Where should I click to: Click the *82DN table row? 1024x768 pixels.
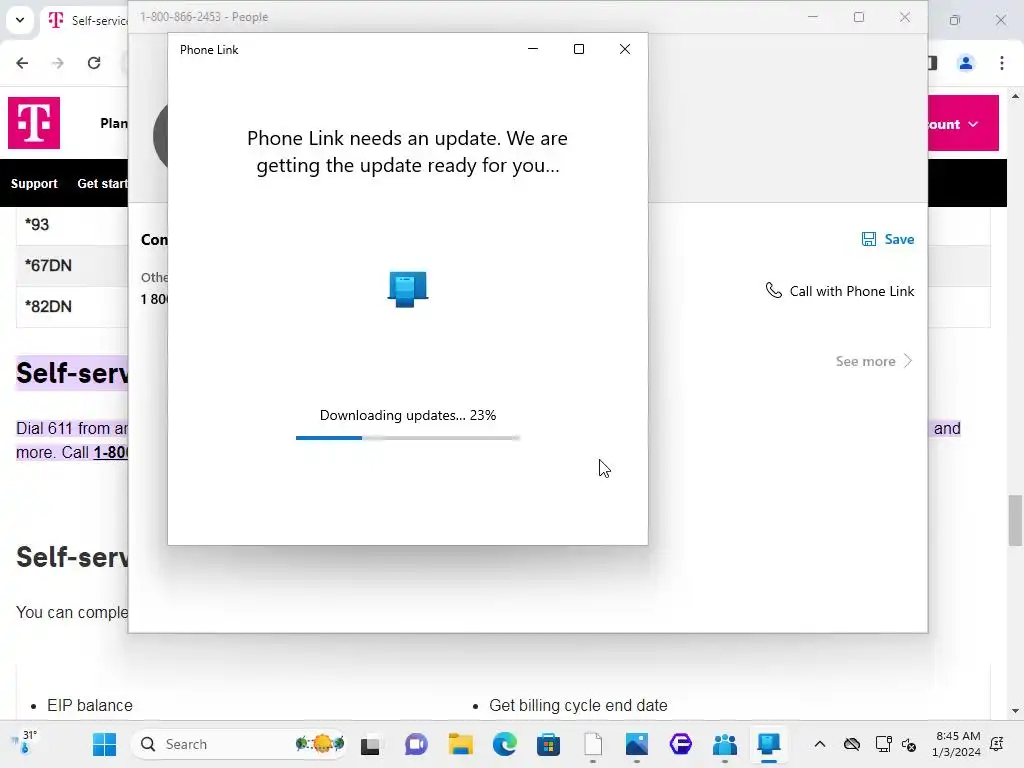coord(72,306)
